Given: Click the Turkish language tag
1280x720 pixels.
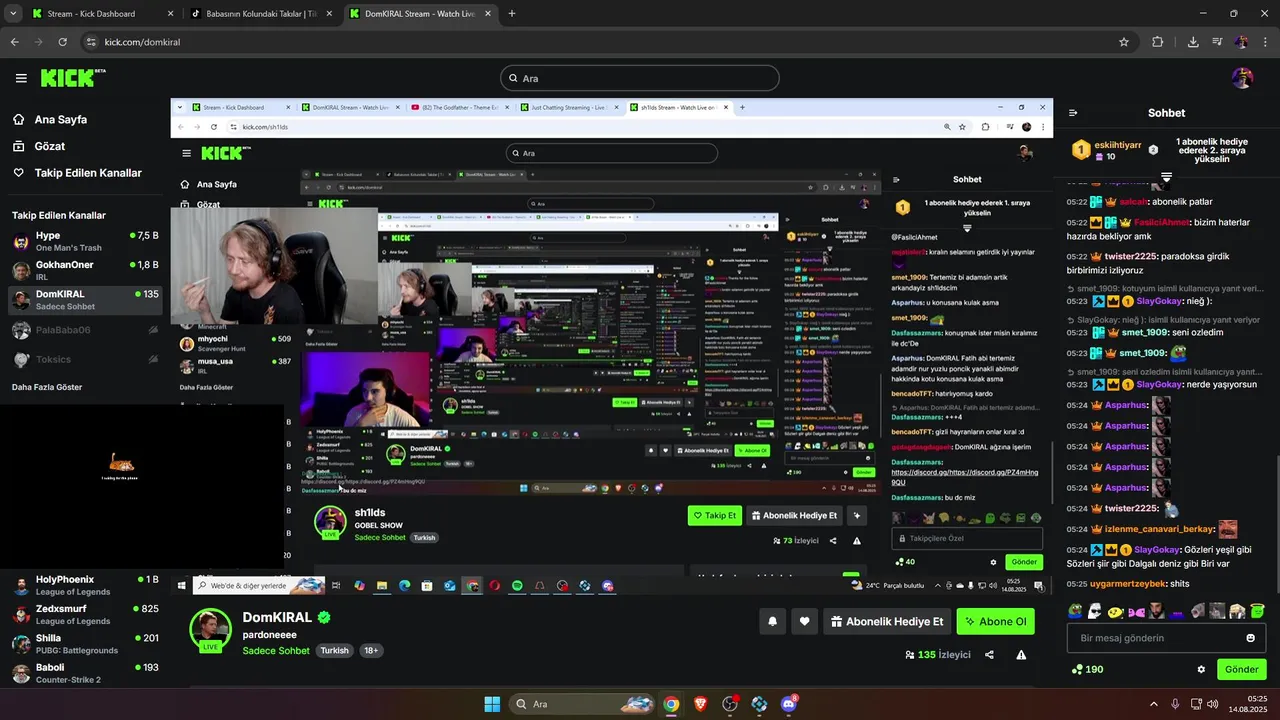Looking at the screenshot, I should (334, 650).
